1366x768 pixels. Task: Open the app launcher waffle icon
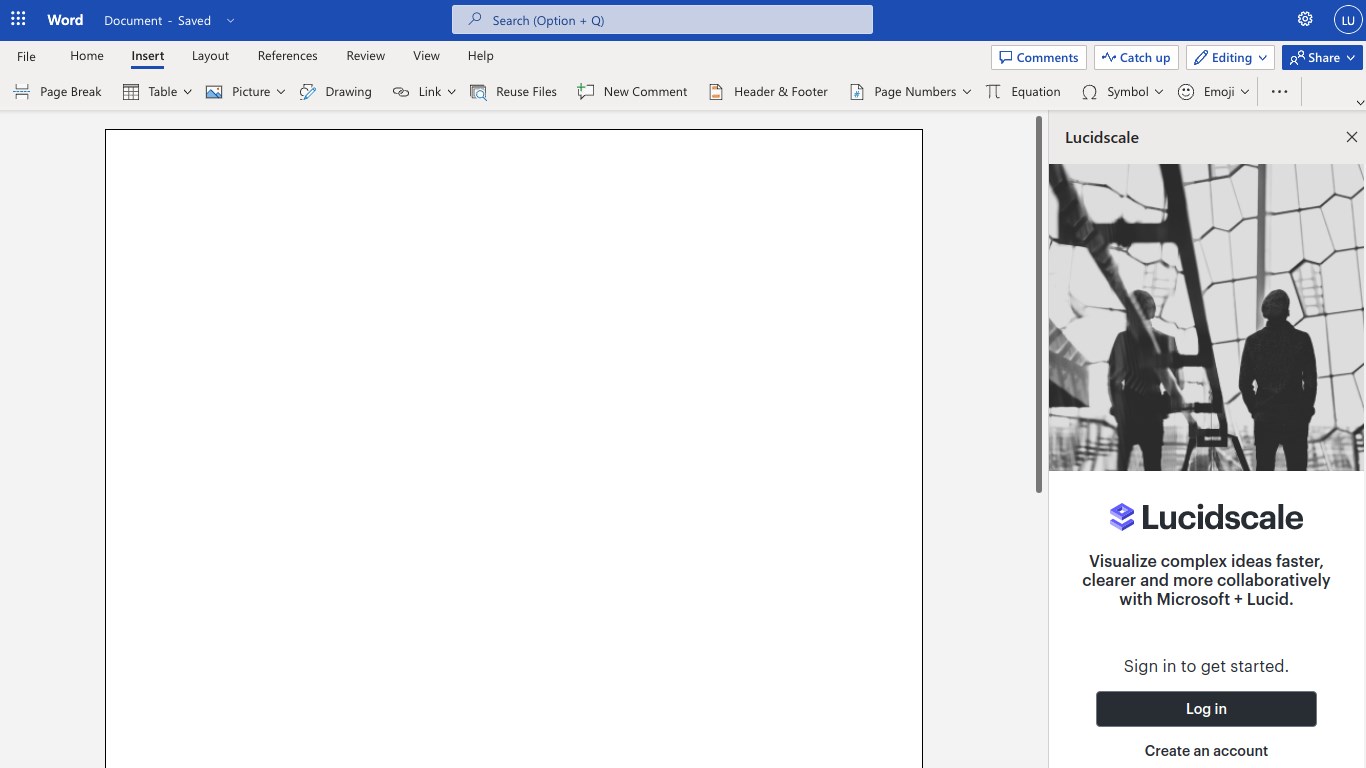18,19
